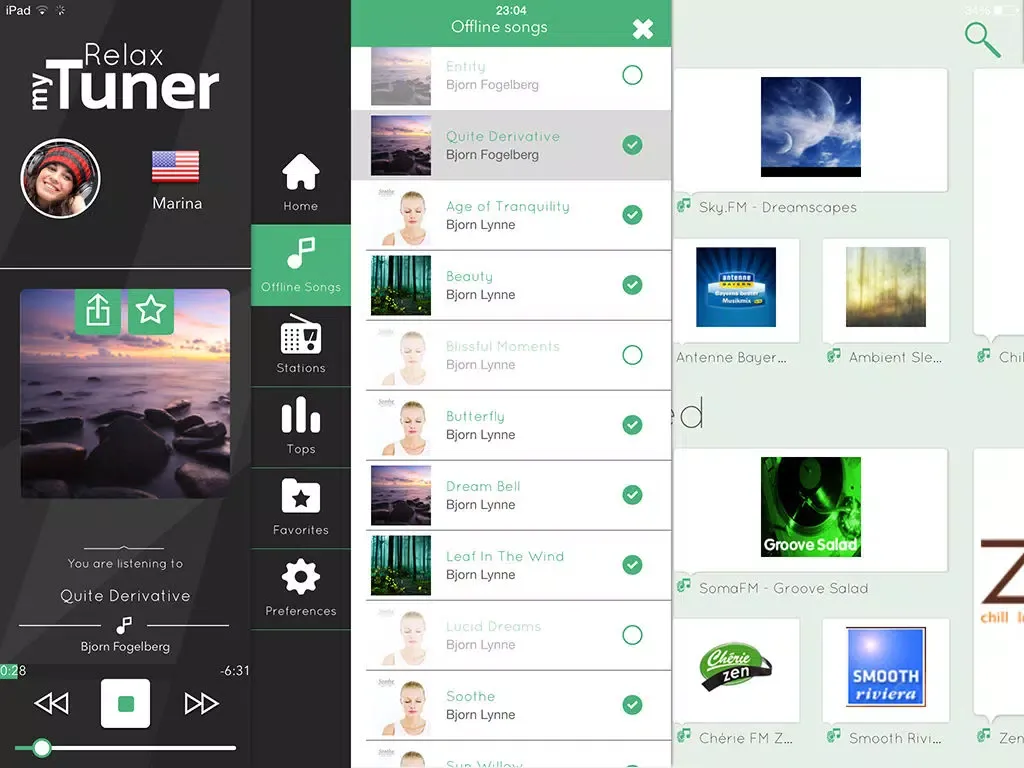
Task: Click the United States flag icon
Action: click(x=175, y=167)
